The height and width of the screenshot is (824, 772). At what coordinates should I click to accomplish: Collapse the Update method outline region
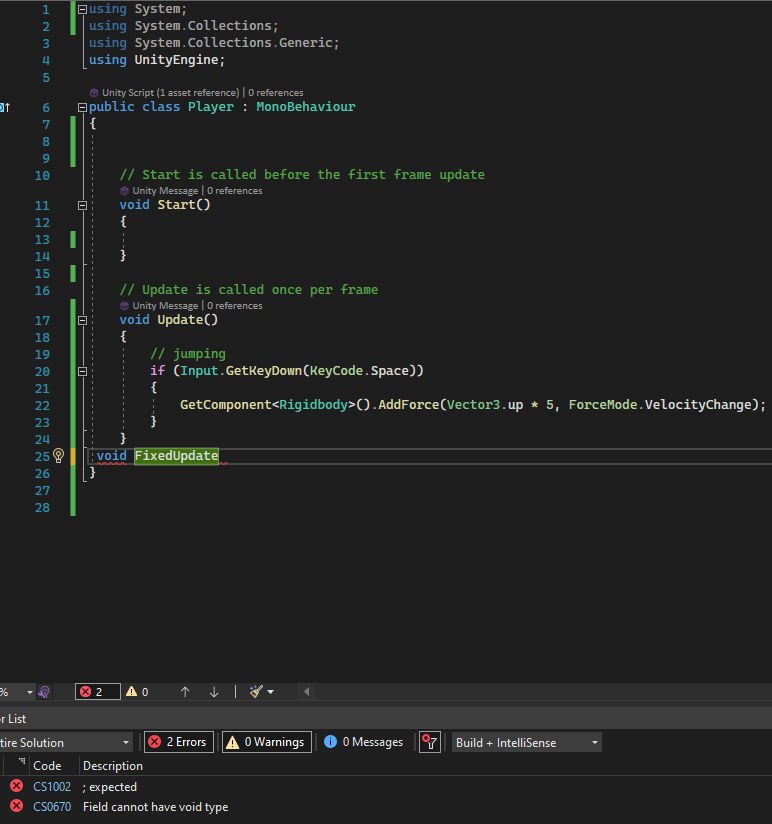tap(82, 320)
